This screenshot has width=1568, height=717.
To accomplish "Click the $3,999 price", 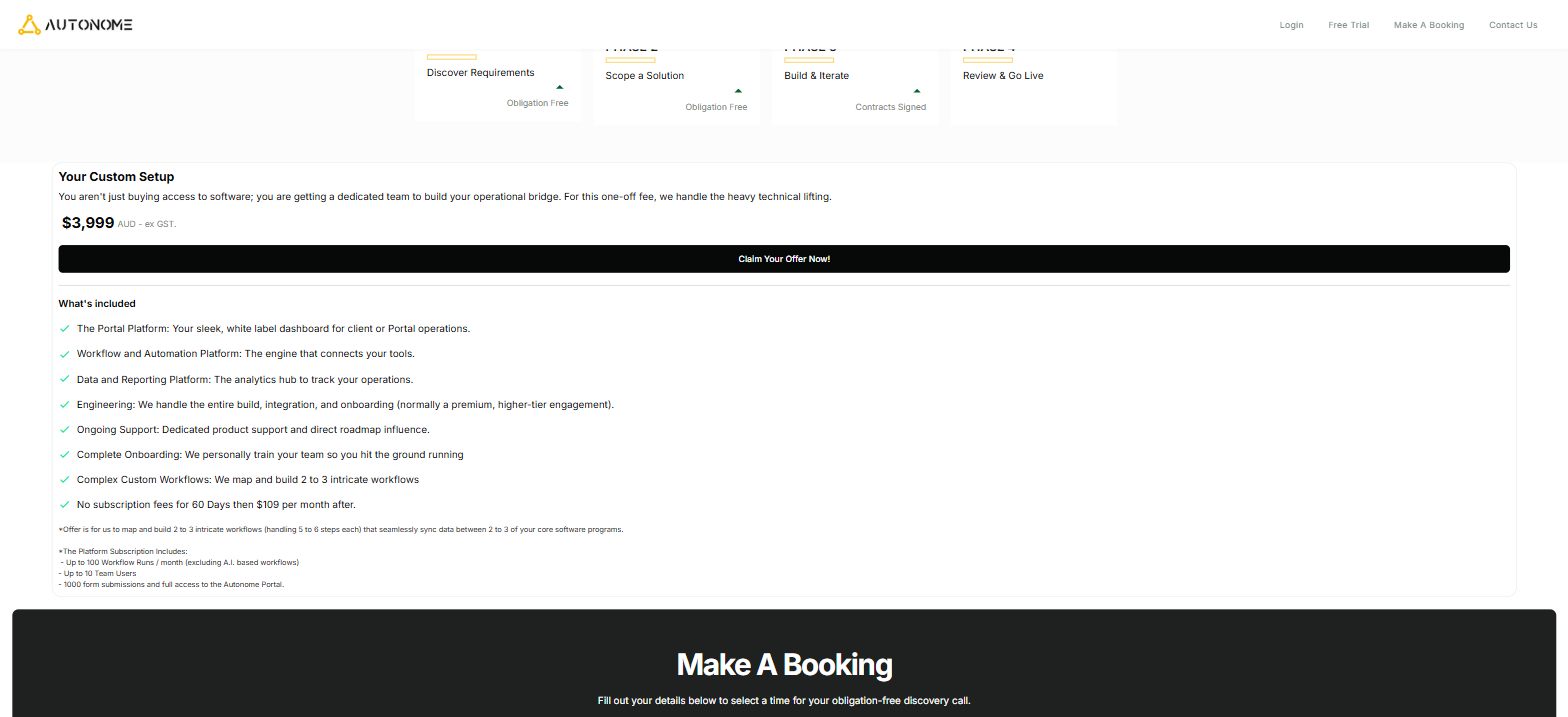I will pos(88,223).
